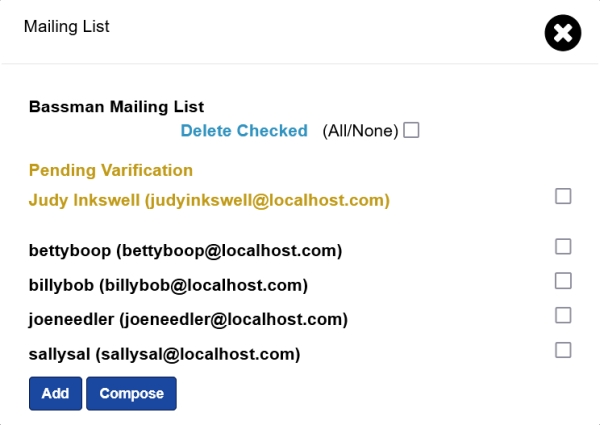Check the box for Judy Inkswell

coord(563,197)
